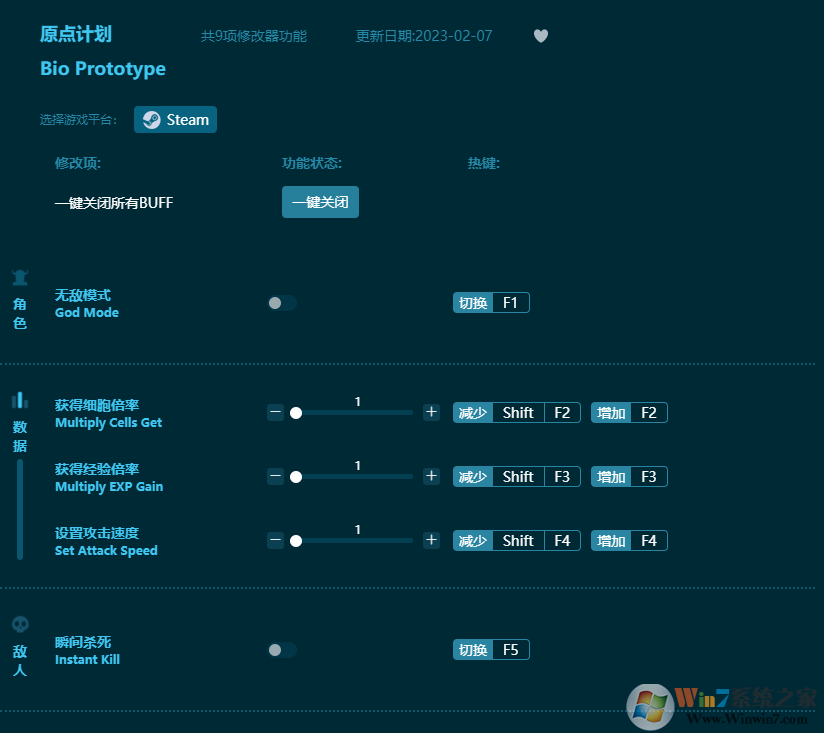Click the F3 increase hotkey for EXP
This screenshot has width=824, height=733.
tap(648, 477)
